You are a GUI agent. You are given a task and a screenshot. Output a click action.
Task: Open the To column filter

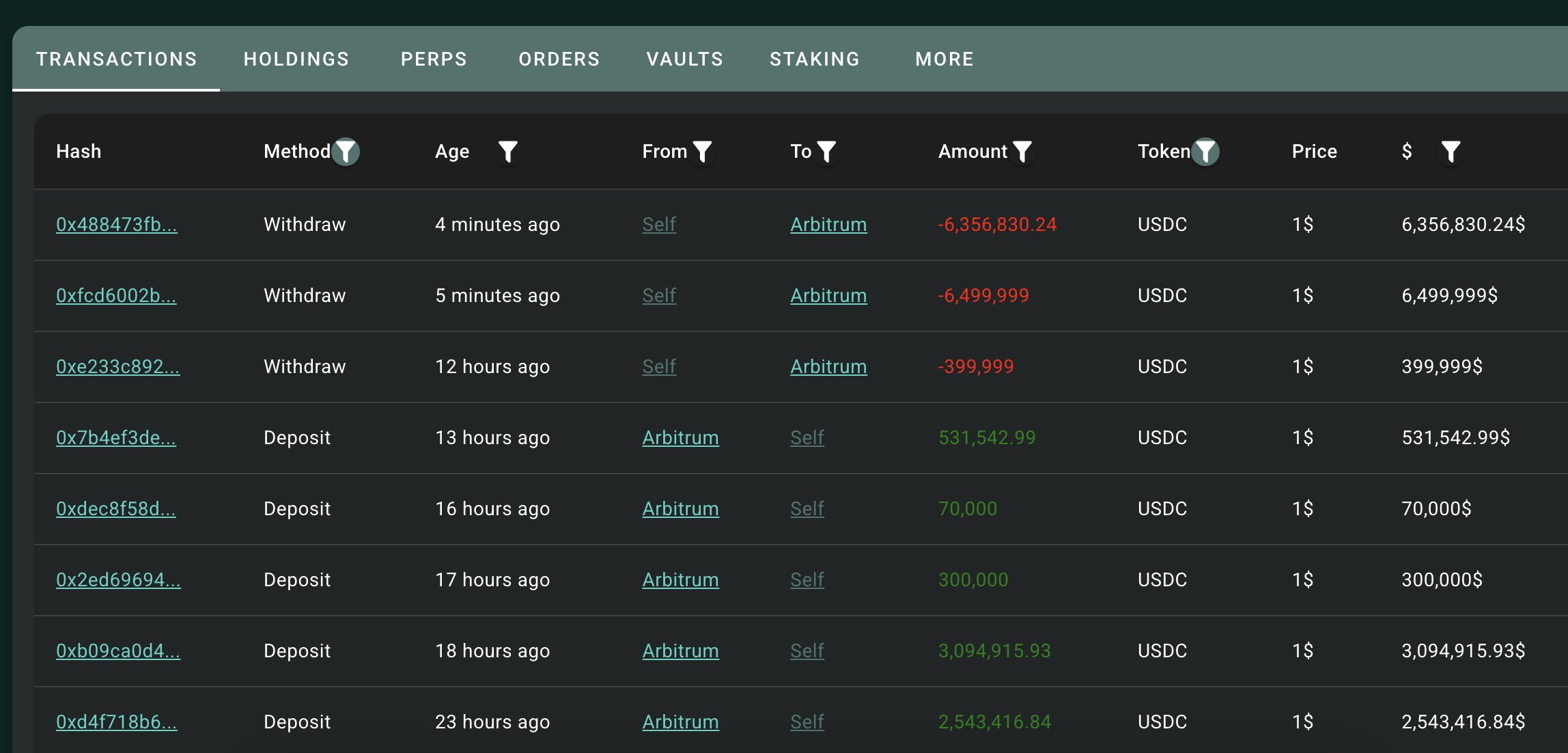coord(826,151)
